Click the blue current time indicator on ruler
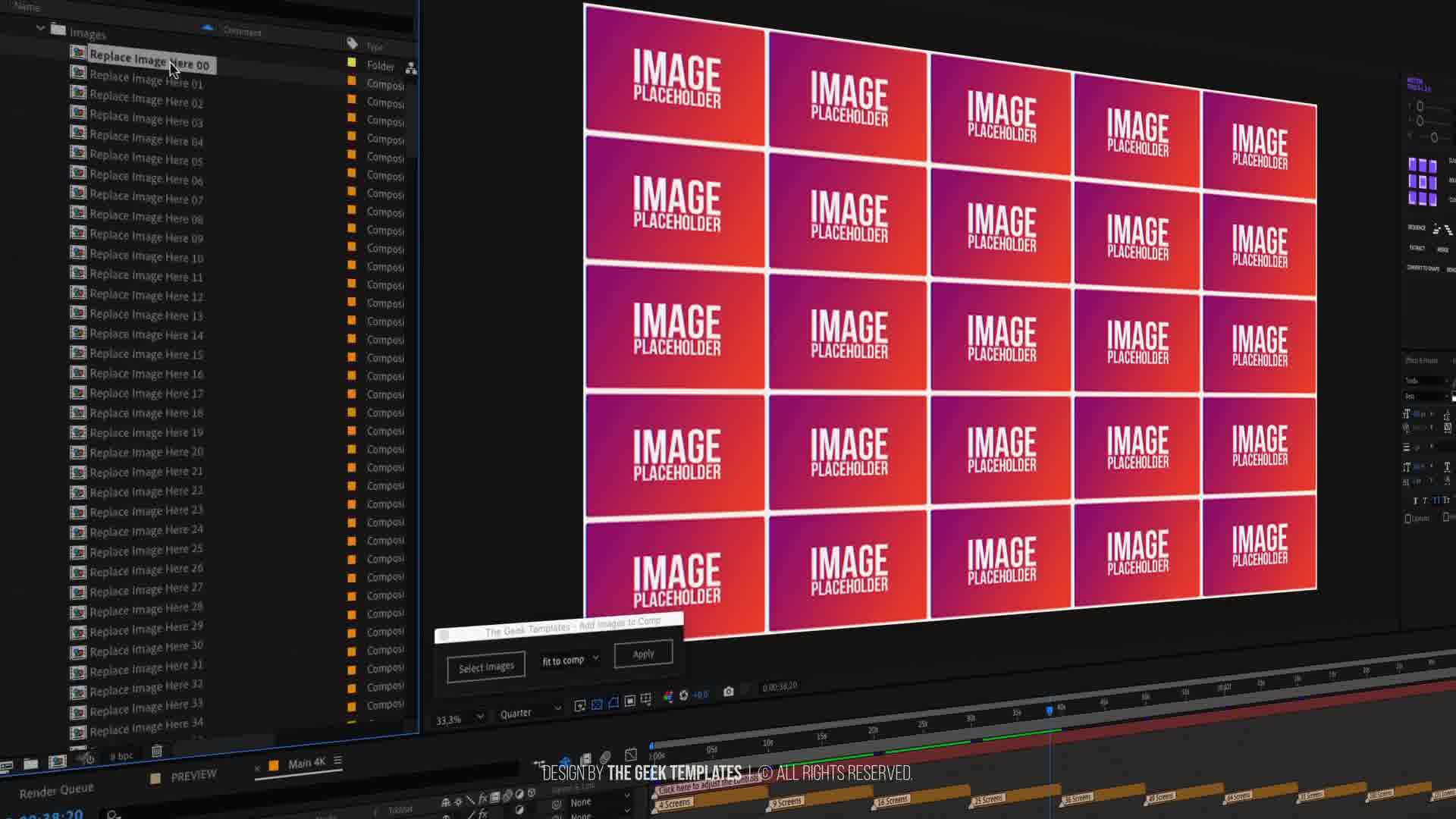This screenshot has width=1456, height=819. coord(1050,711)
